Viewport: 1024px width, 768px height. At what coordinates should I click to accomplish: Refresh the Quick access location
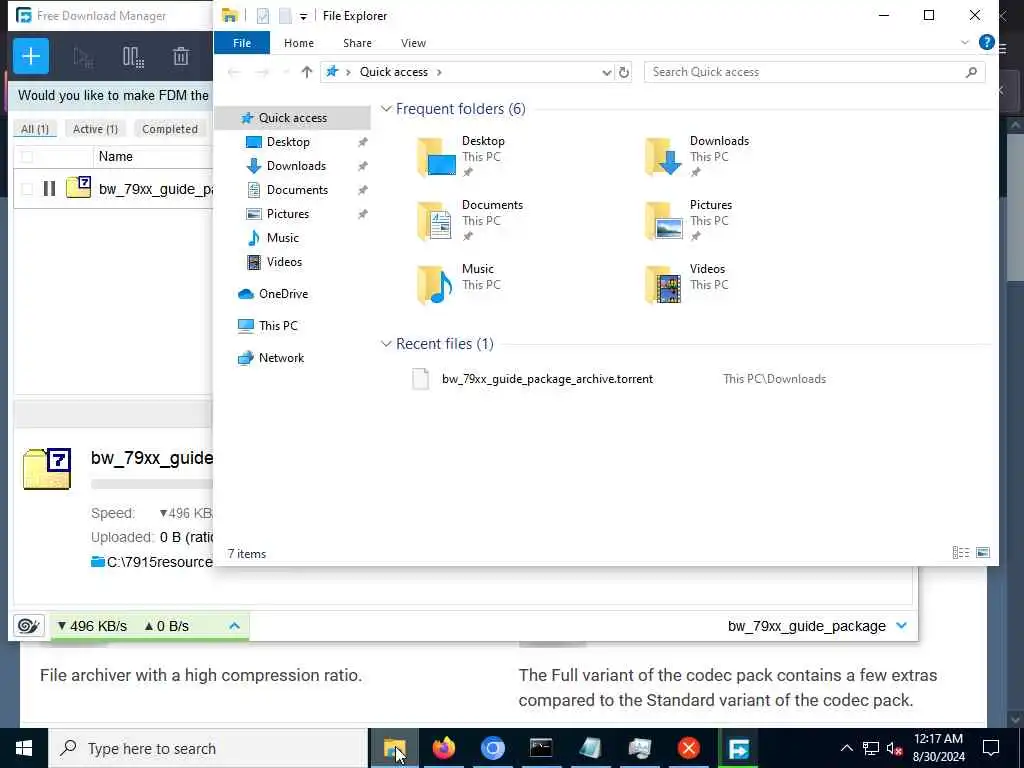pos(624,72)
